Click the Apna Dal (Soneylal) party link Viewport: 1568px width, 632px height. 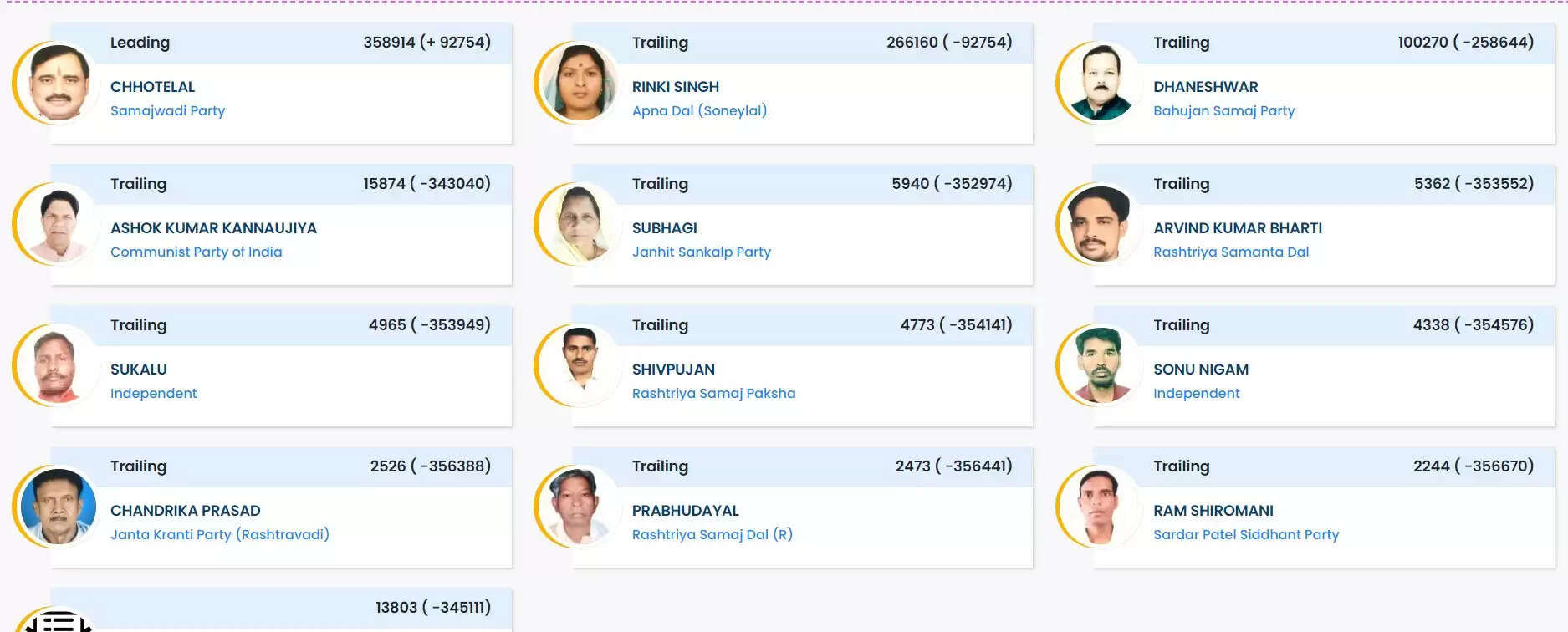[x=701, y=110]
